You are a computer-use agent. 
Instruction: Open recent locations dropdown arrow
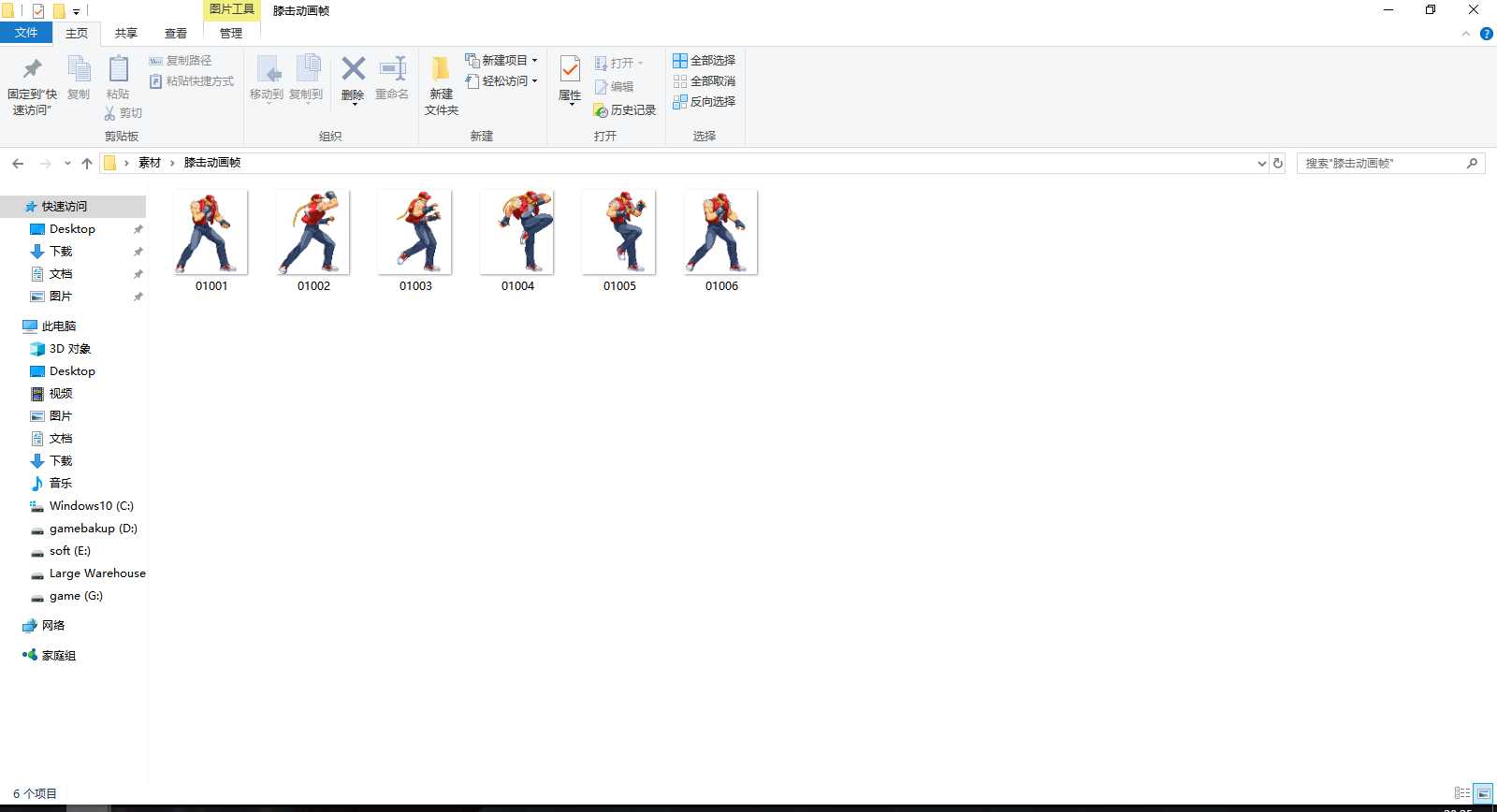[x=67, y=164]
